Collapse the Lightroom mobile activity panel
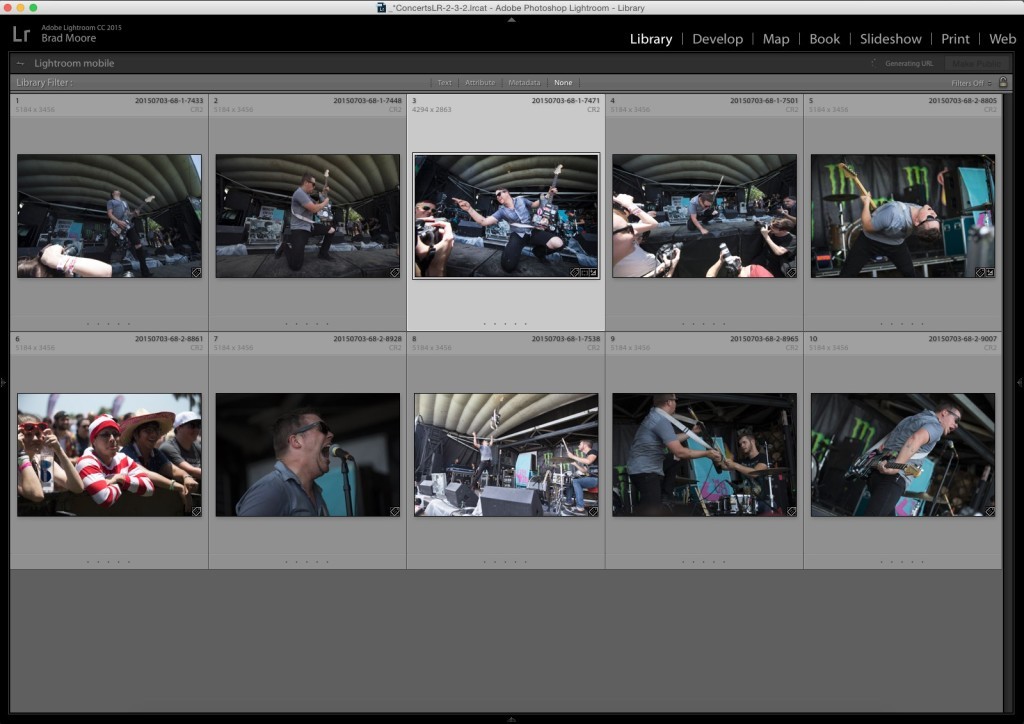1024x724 pixels. pos(19,63)
